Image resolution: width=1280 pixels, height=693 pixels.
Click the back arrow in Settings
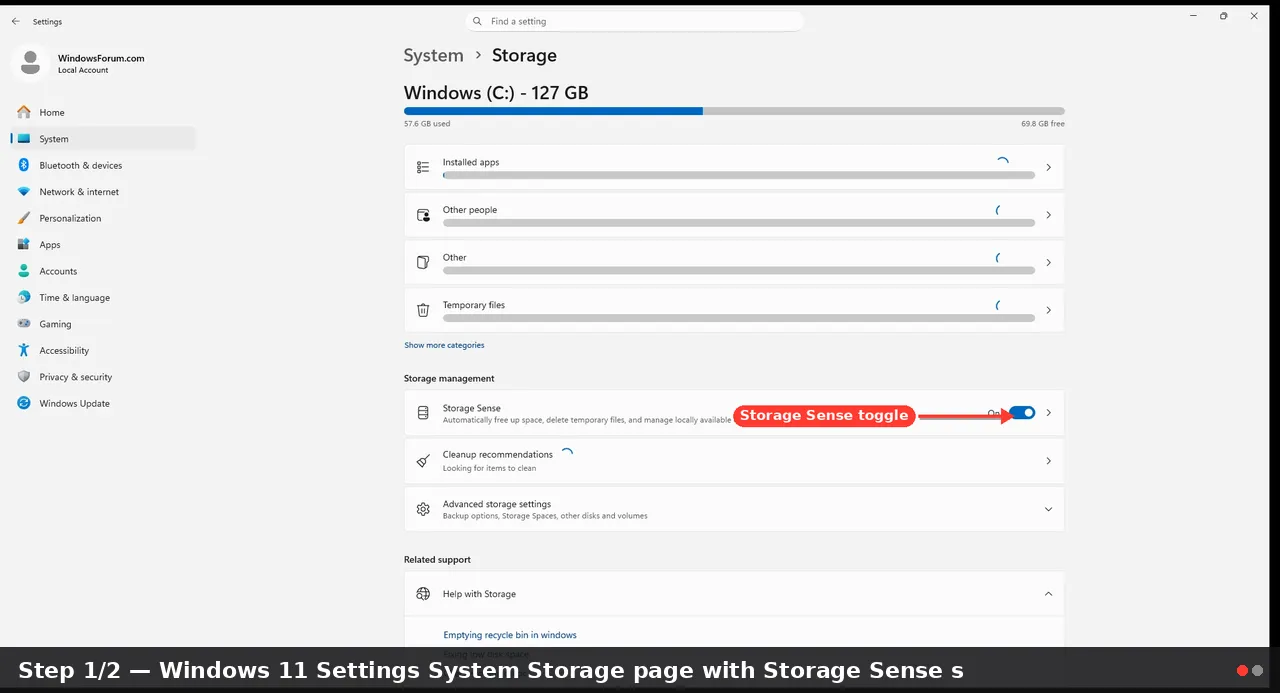[x=15, y=21]
